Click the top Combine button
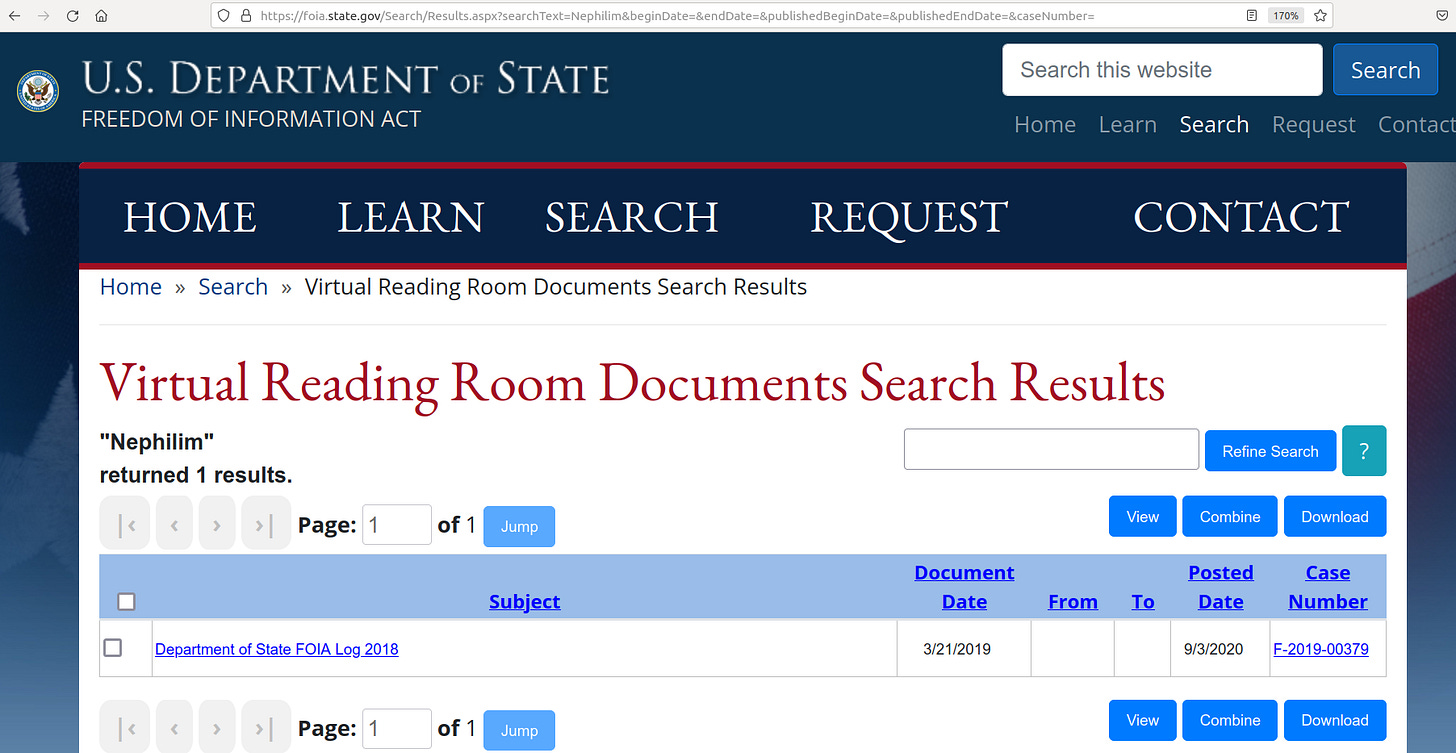 point(1230,516)
